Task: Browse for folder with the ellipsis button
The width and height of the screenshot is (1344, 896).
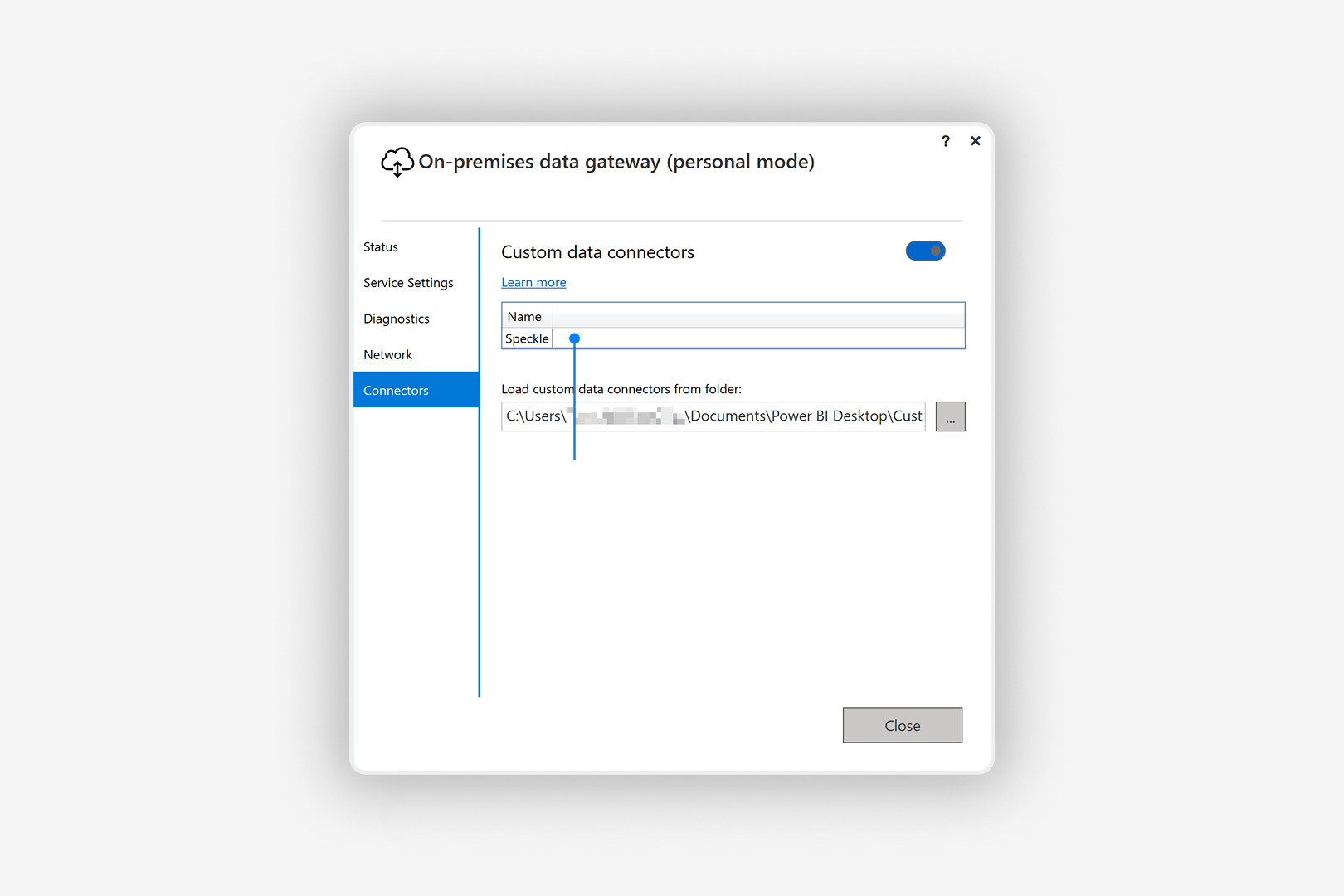Action: coord(951,416)
